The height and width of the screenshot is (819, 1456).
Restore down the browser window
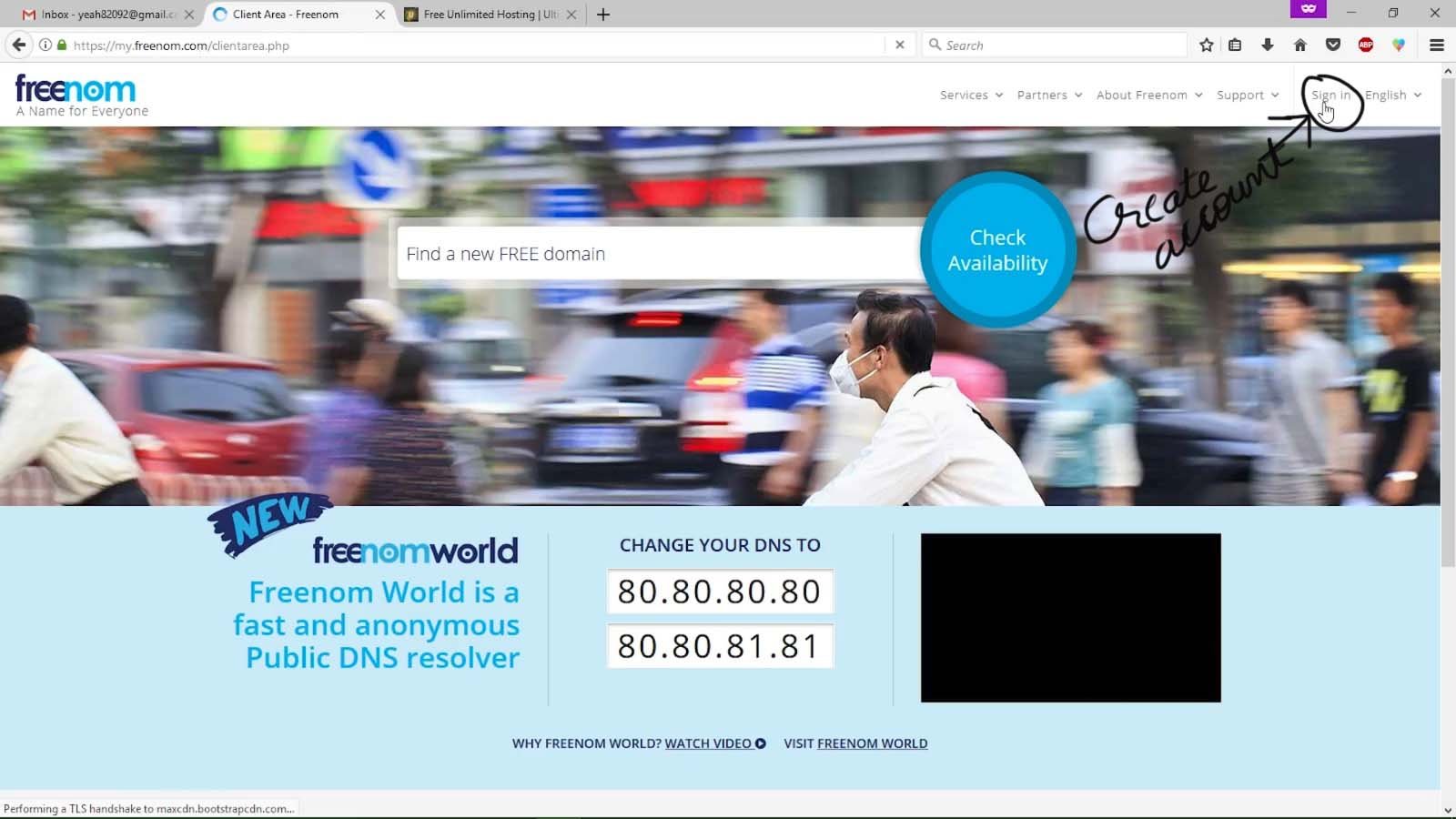1392,13
